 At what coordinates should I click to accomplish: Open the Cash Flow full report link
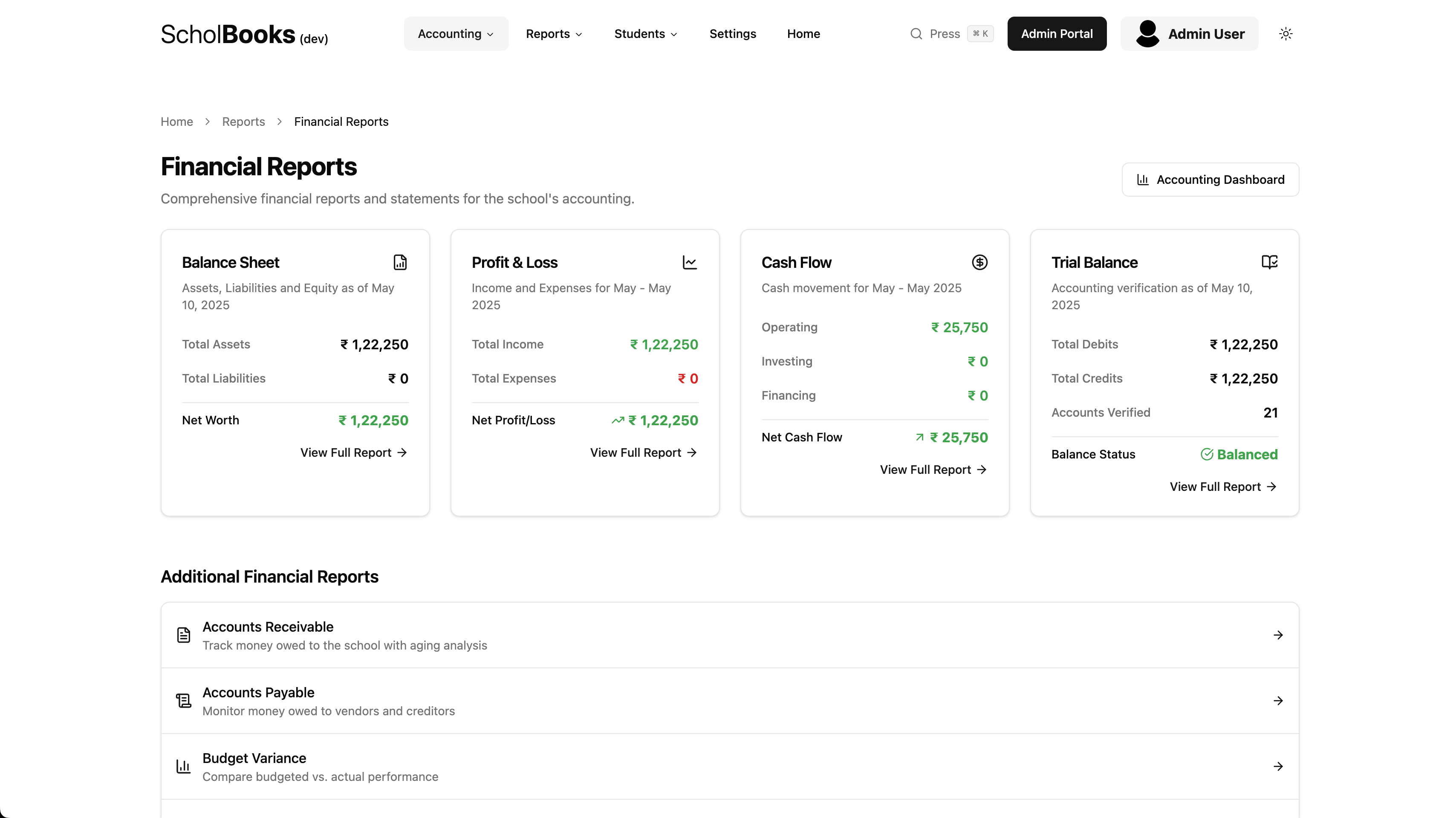coord(933,470)
